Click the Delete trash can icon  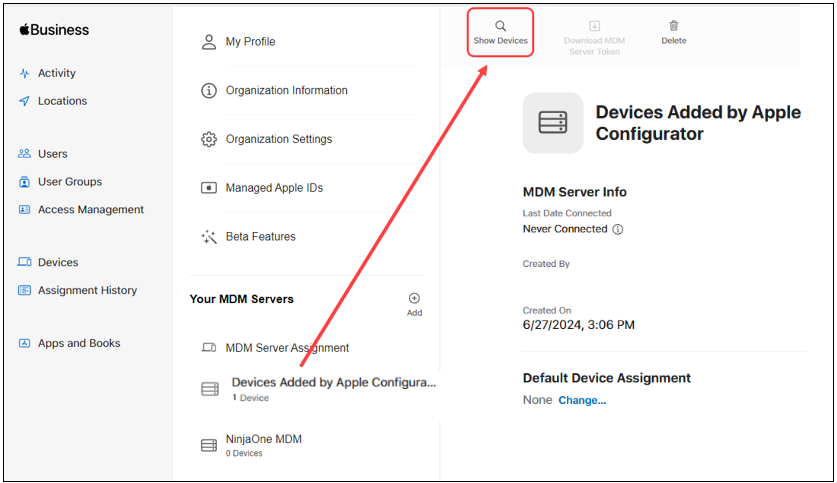[x=674, y=26]
